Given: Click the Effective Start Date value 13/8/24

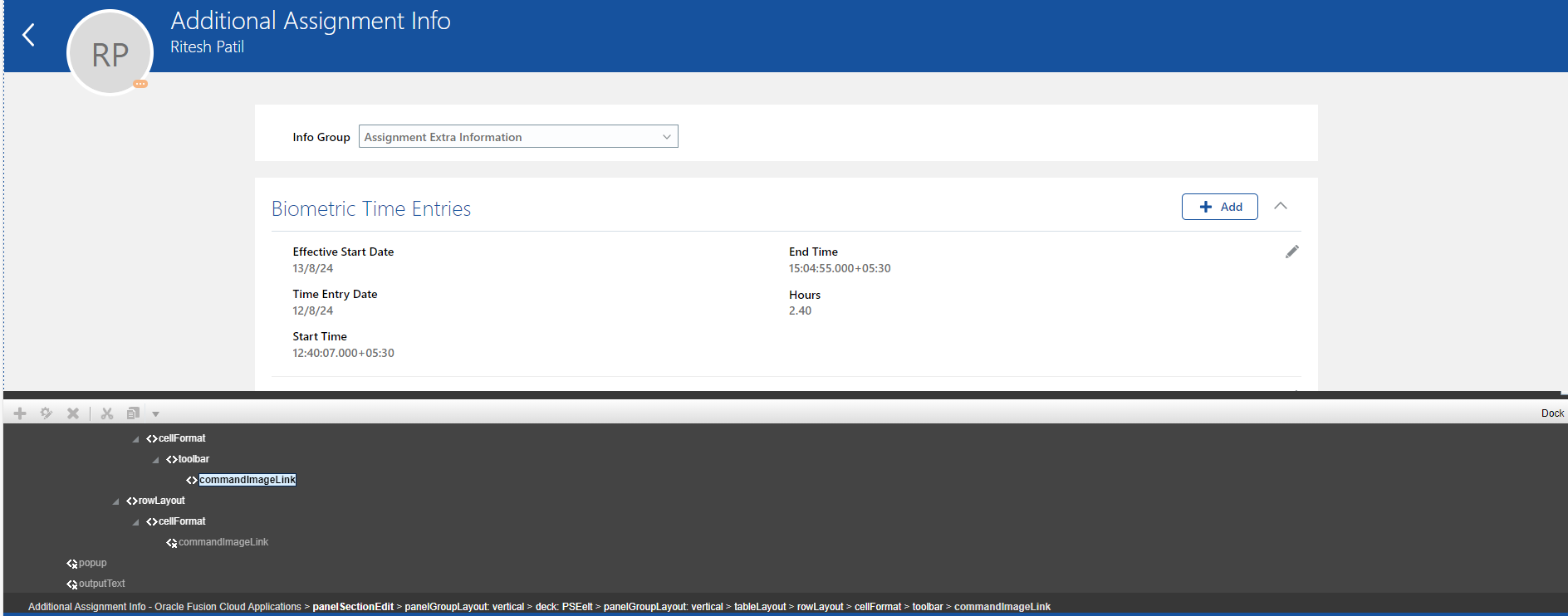Looking at the screenshot, I should [x=312, y=268].
